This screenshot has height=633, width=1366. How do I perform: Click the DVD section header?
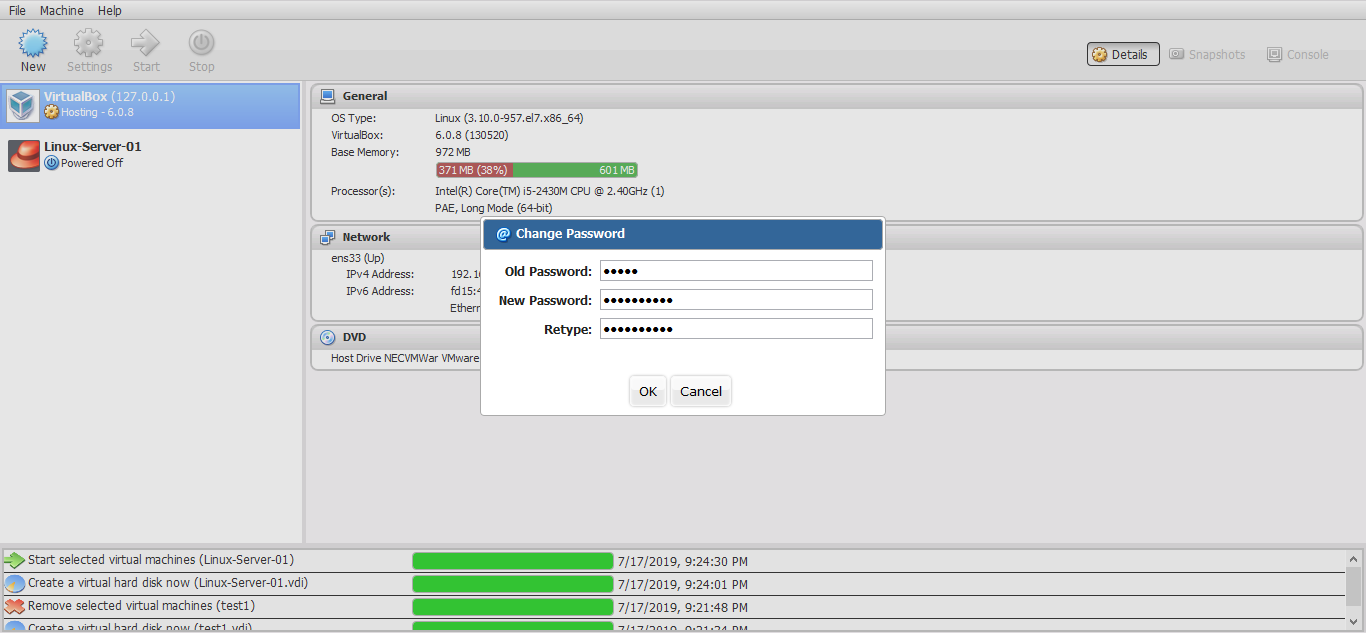point(837,337)
